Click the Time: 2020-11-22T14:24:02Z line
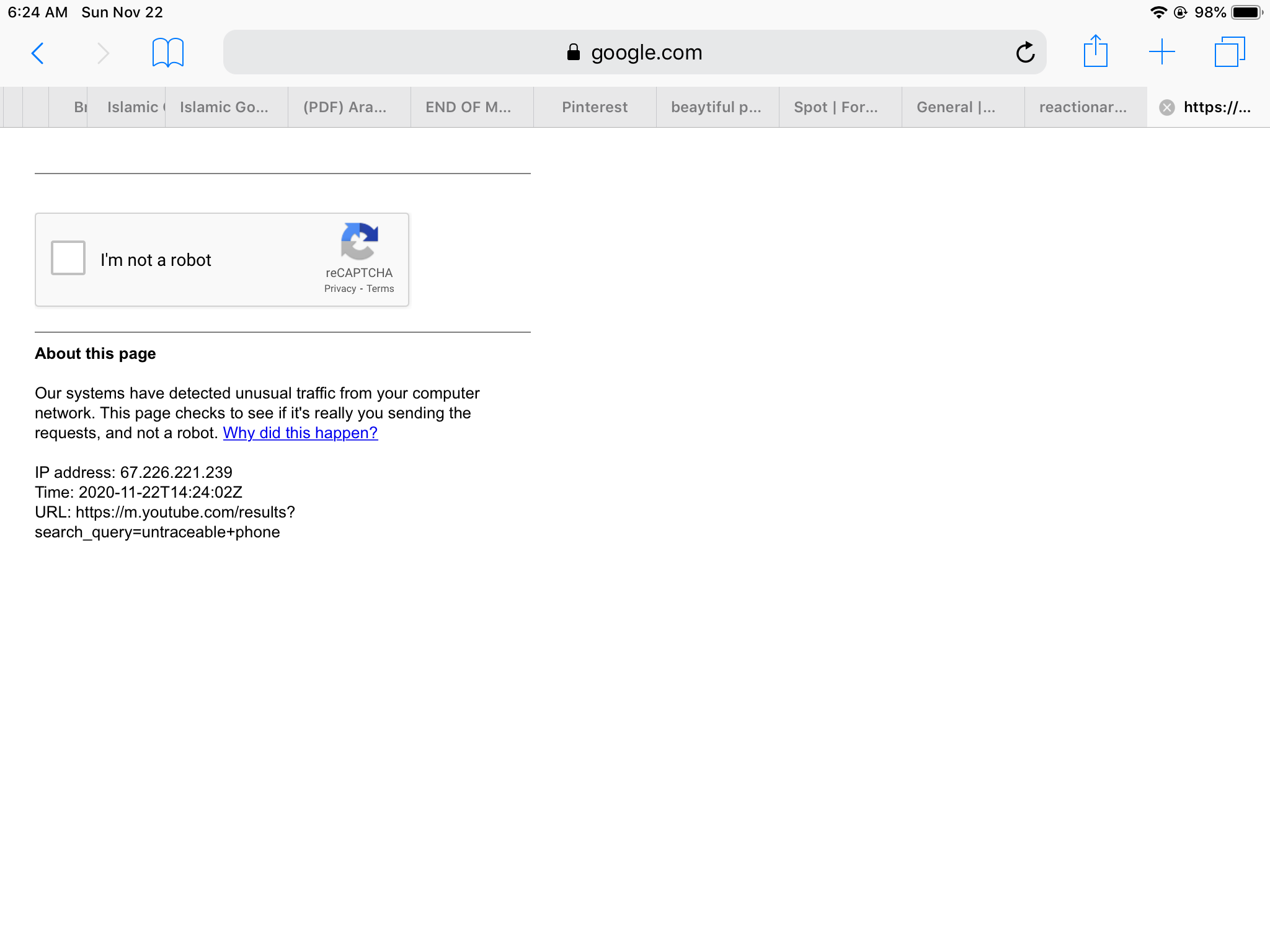The width and height of the screenshot is (1270, 952). tap(138, 492)
